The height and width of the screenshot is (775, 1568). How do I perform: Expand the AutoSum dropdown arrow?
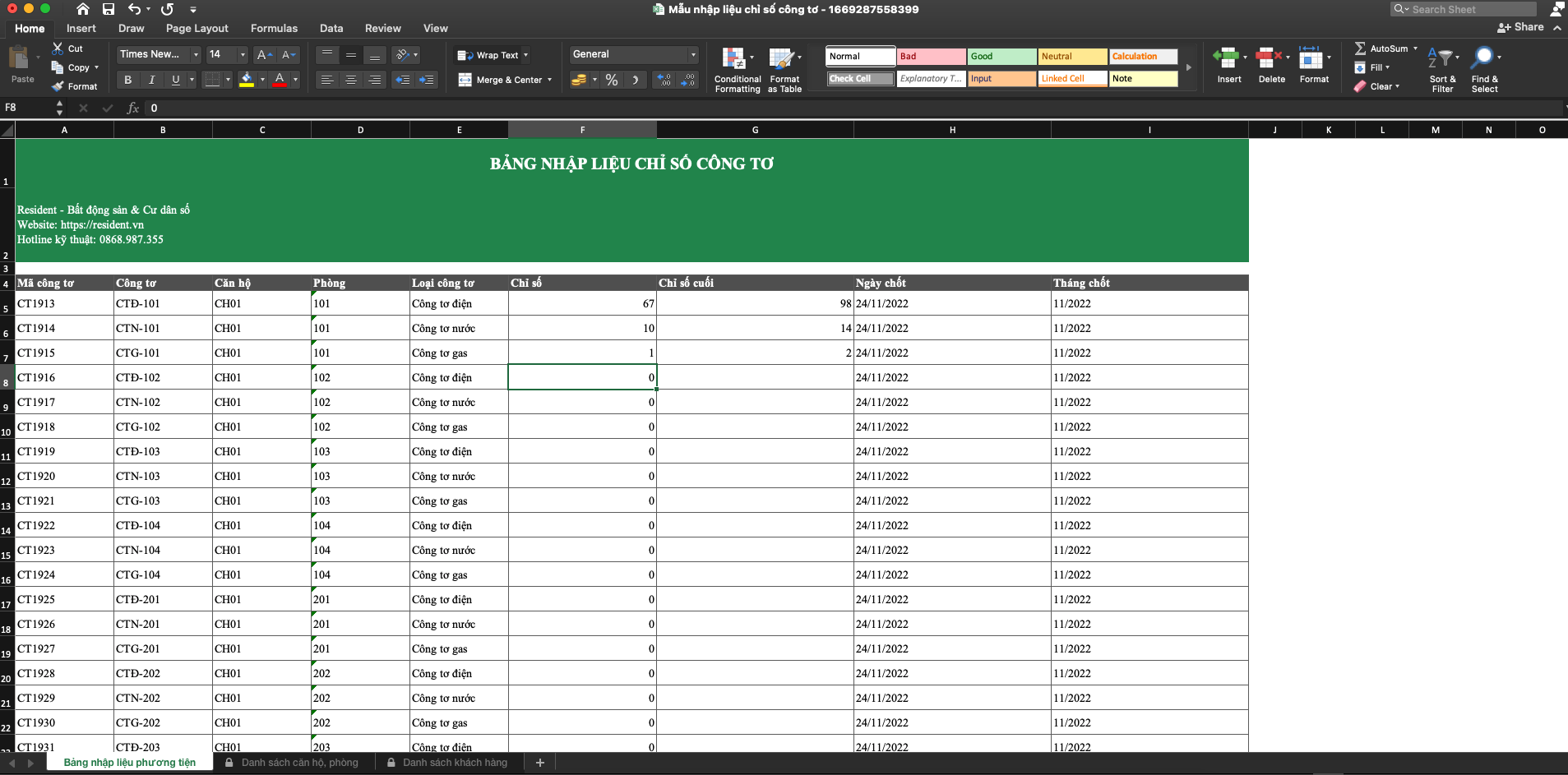pos(1415,48)
